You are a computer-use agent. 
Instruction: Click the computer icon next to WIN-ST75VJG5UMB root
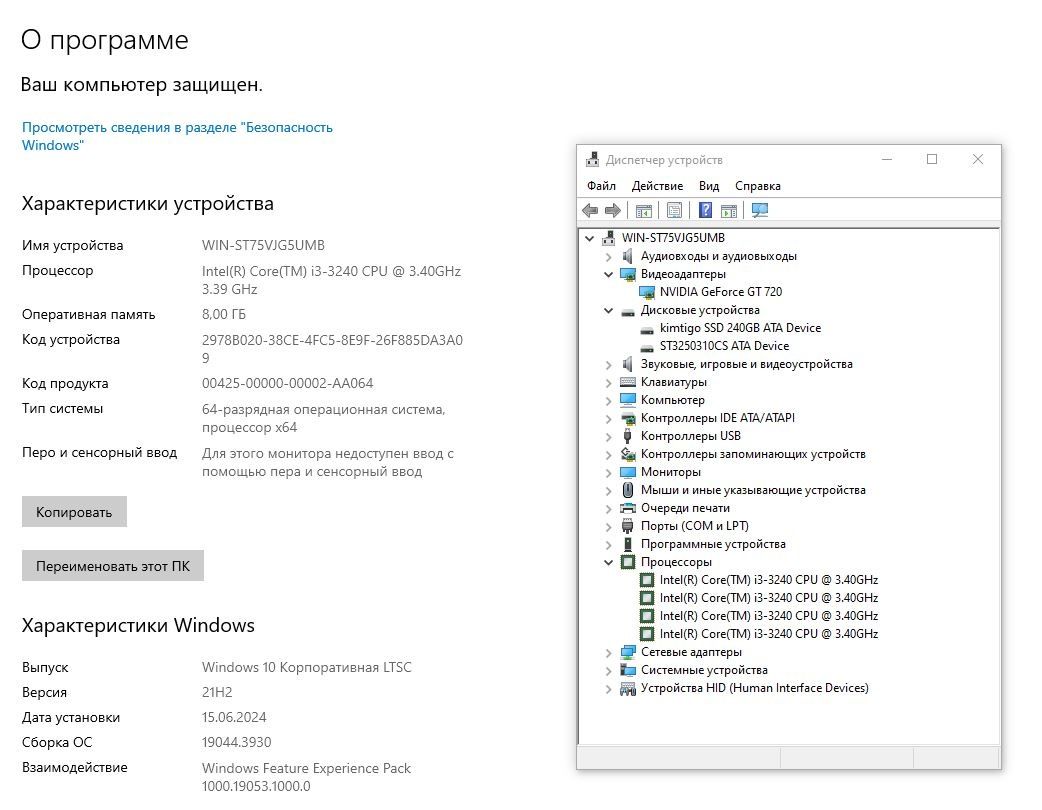(x=608, y=238)
